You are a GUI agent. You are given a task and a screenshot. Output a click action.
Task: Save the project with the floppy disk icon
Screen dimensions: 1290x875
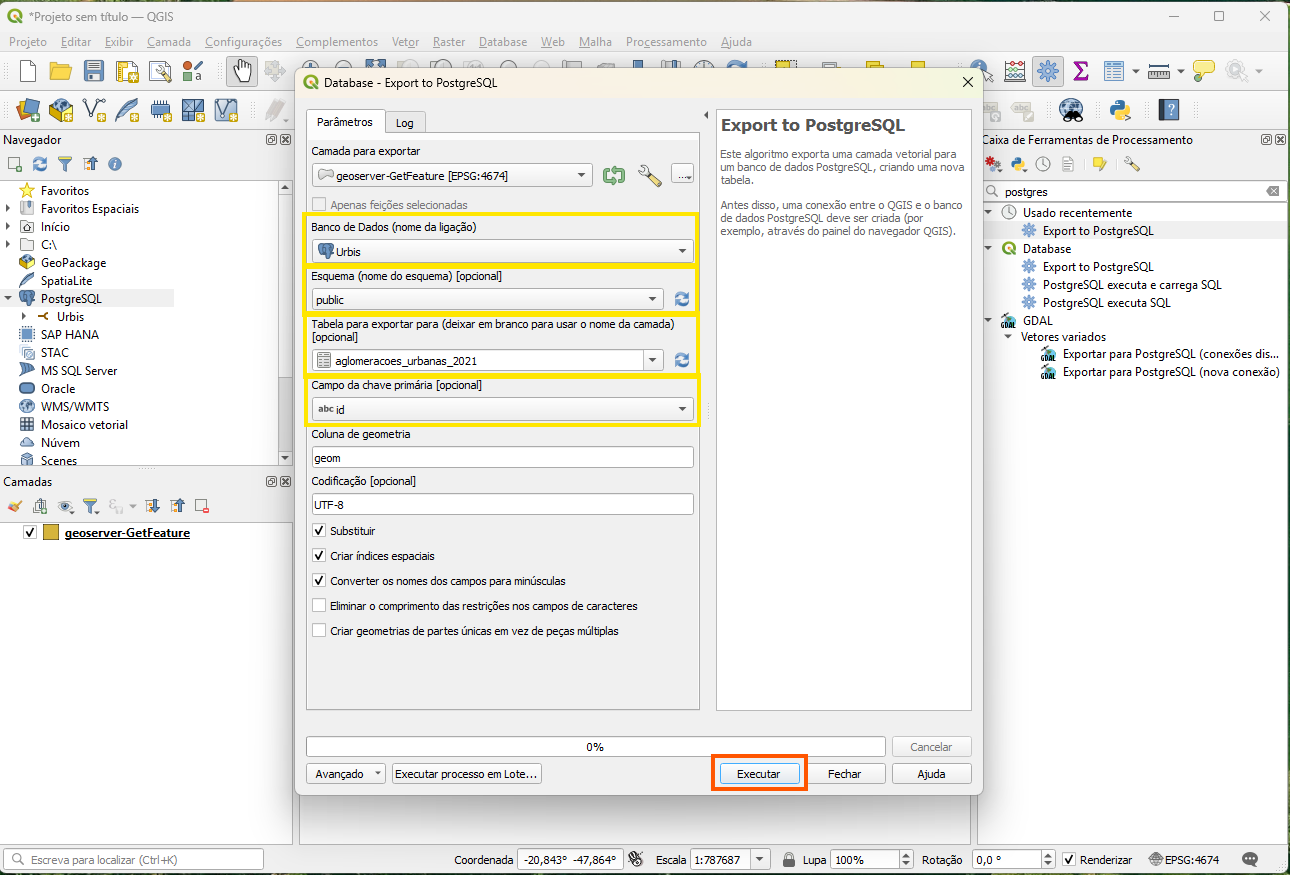click(94, 71)
